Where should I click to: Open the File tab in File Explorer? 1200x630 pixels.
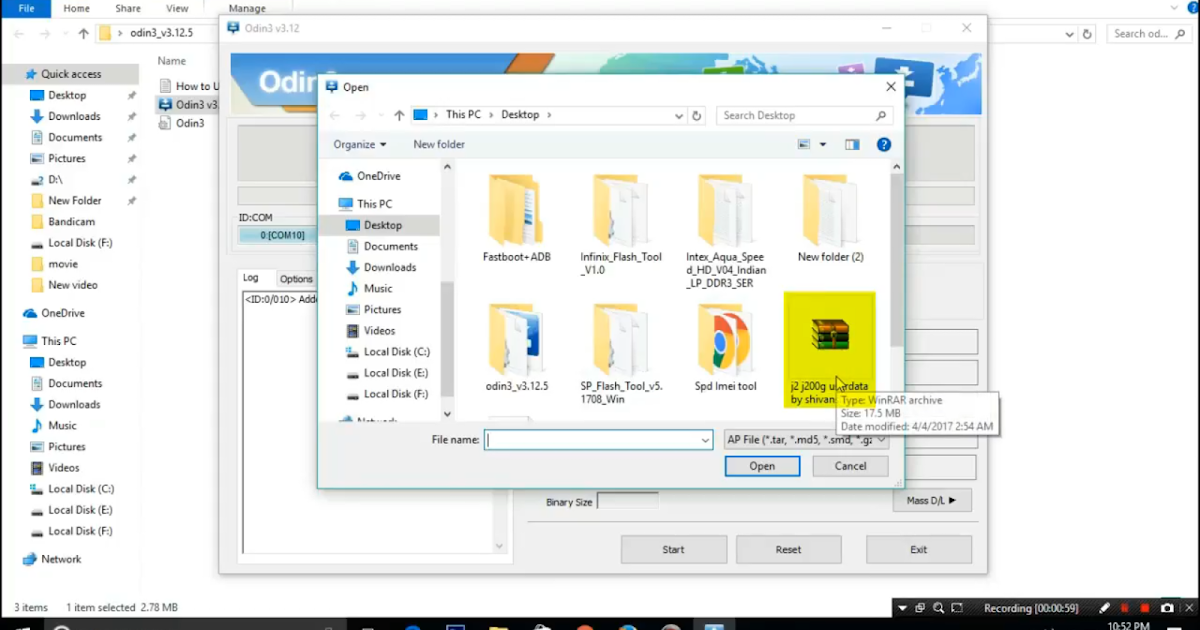coord(26,8)
